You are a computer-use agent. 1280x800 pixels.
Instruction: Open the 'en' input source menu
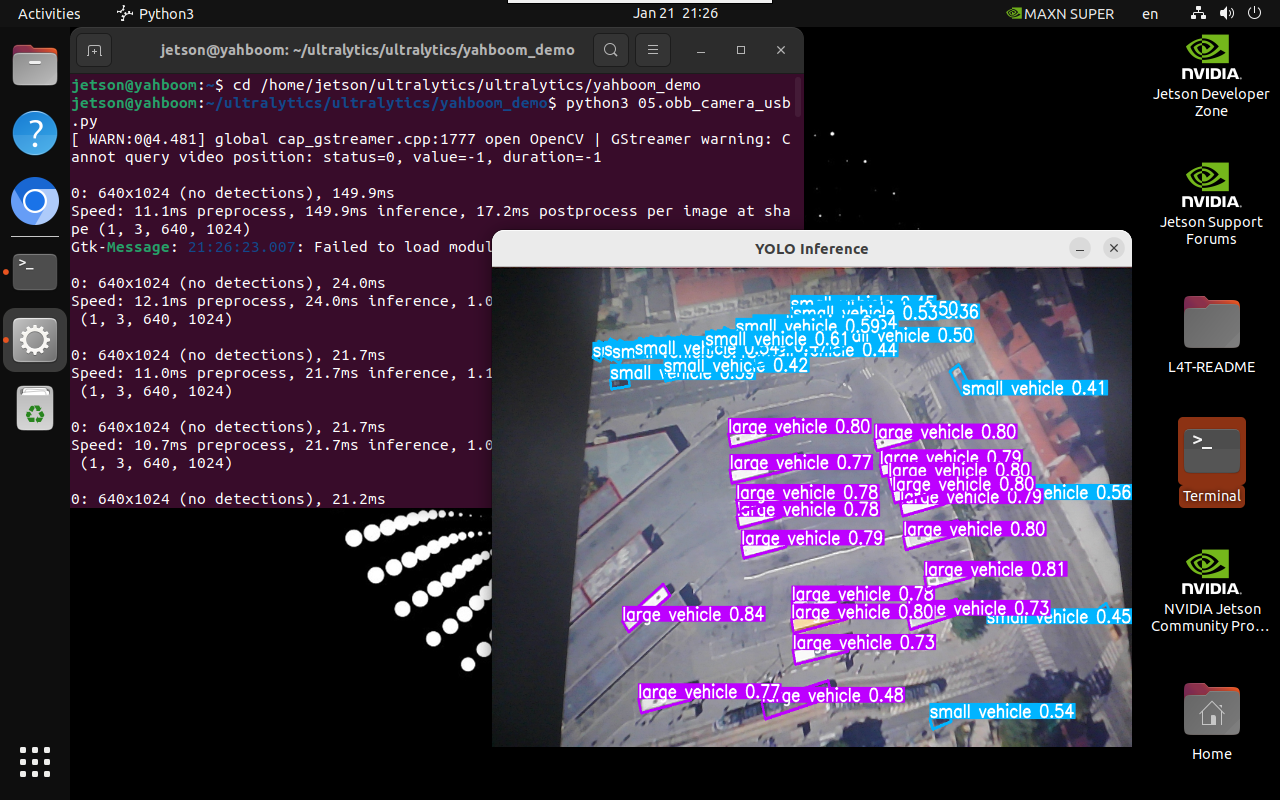[x=1150, y=14]
